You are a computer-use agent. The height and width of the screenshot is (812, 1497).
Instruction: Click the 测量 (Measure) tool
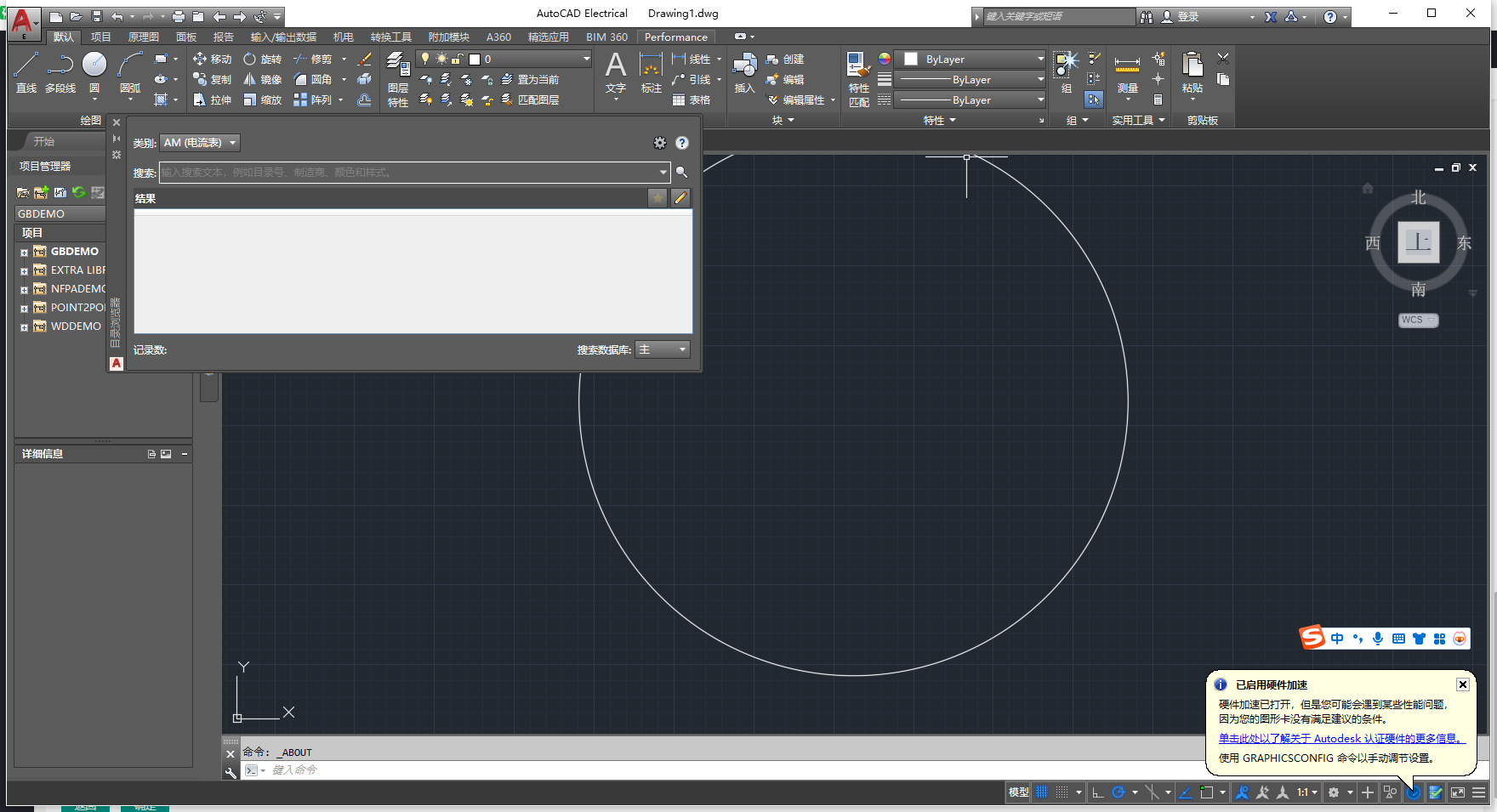(1127, 72)
